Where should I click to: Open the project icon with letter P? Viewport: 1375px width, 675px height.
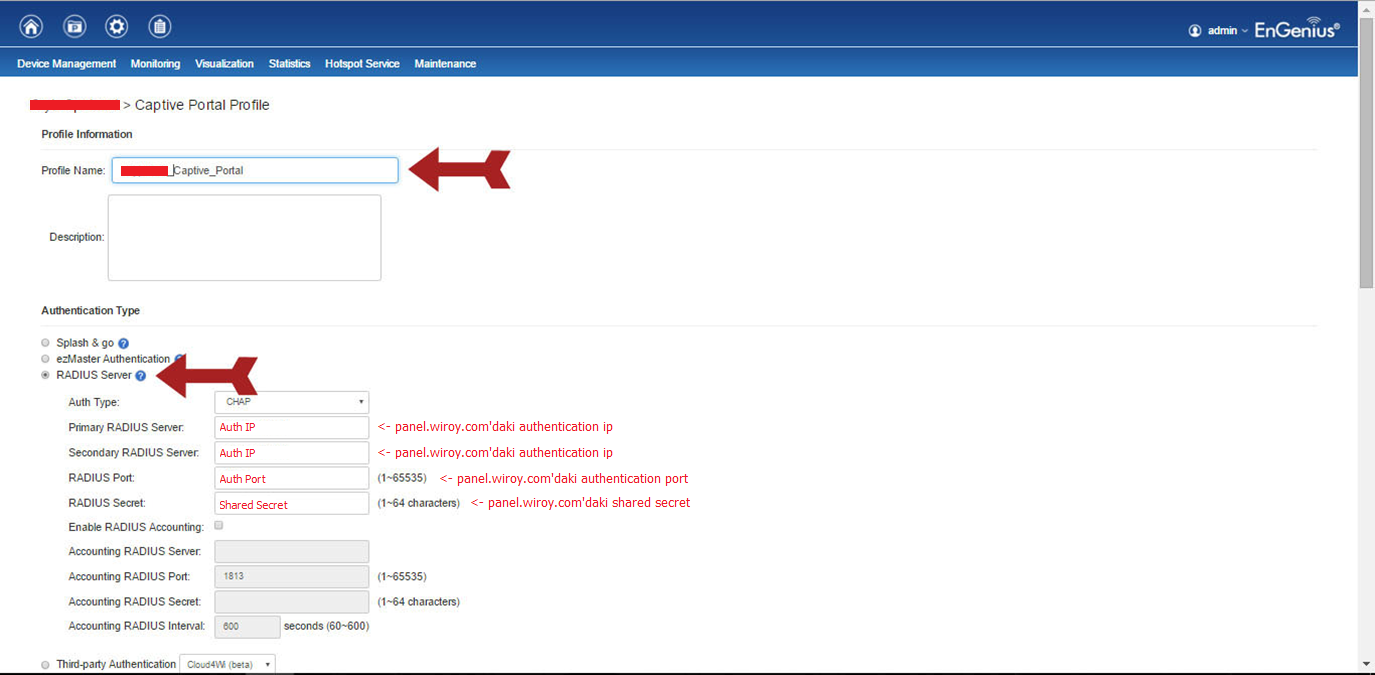tap(74, 27)
